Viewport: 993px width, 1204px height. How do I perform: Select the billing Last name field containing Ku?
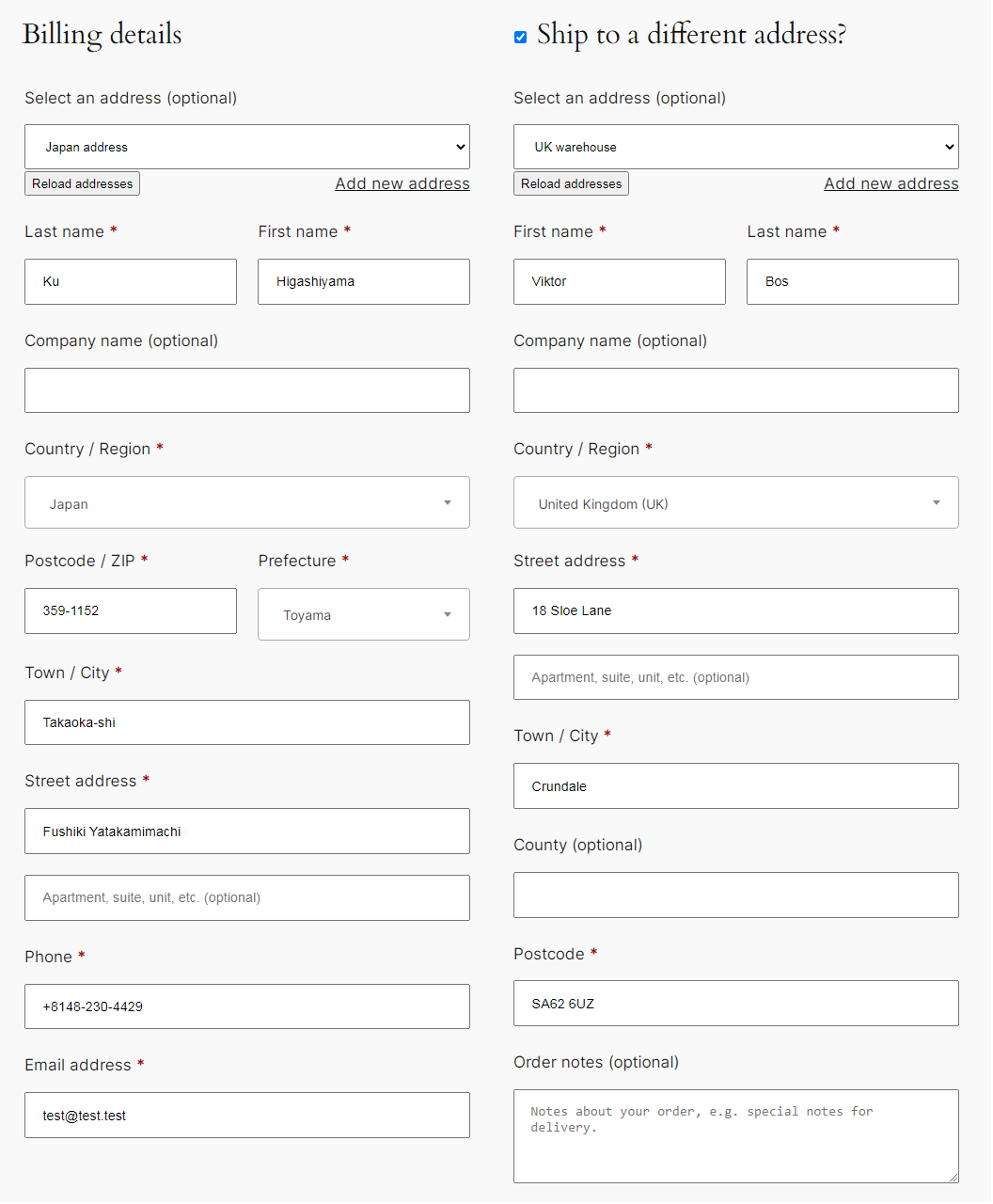coord(130,281)
